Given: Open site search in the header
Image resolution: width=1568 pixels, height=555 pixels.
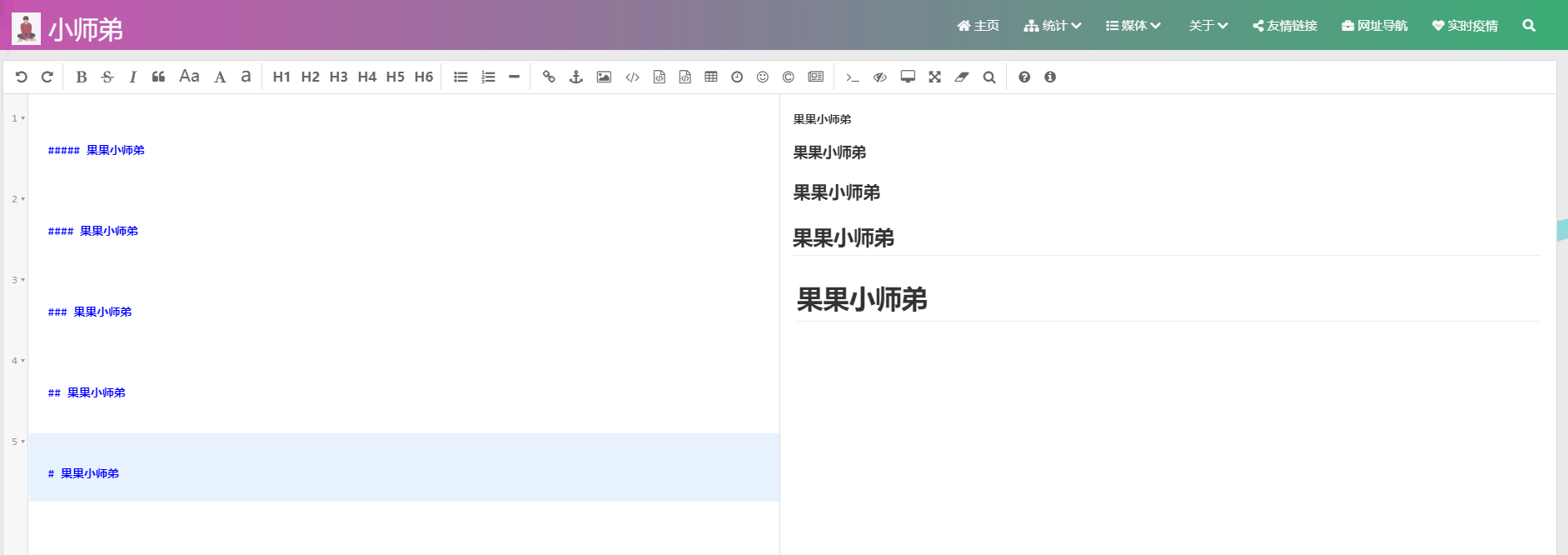Looking at the screenshot, I should (1529, 26).
